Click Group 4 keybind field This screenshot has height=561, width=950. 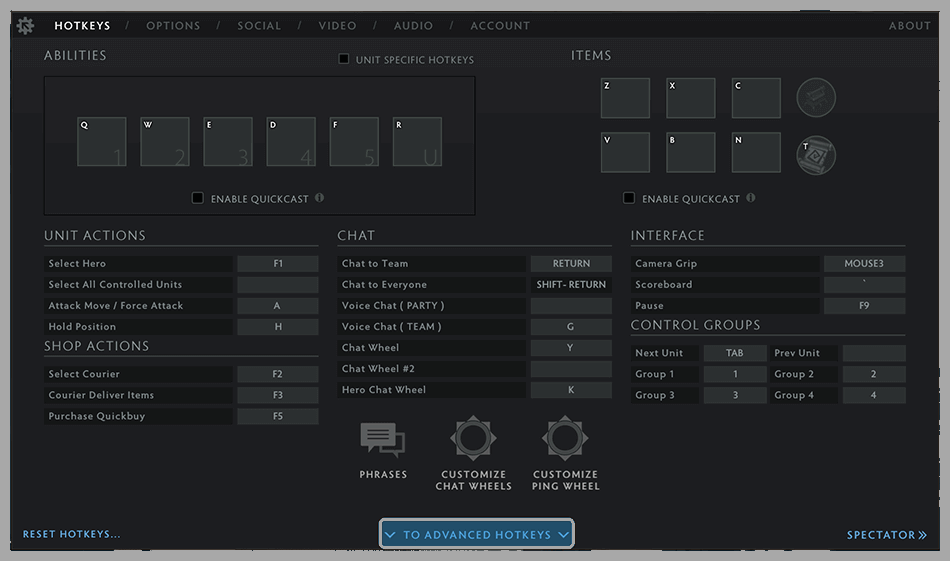coord(874,395)
